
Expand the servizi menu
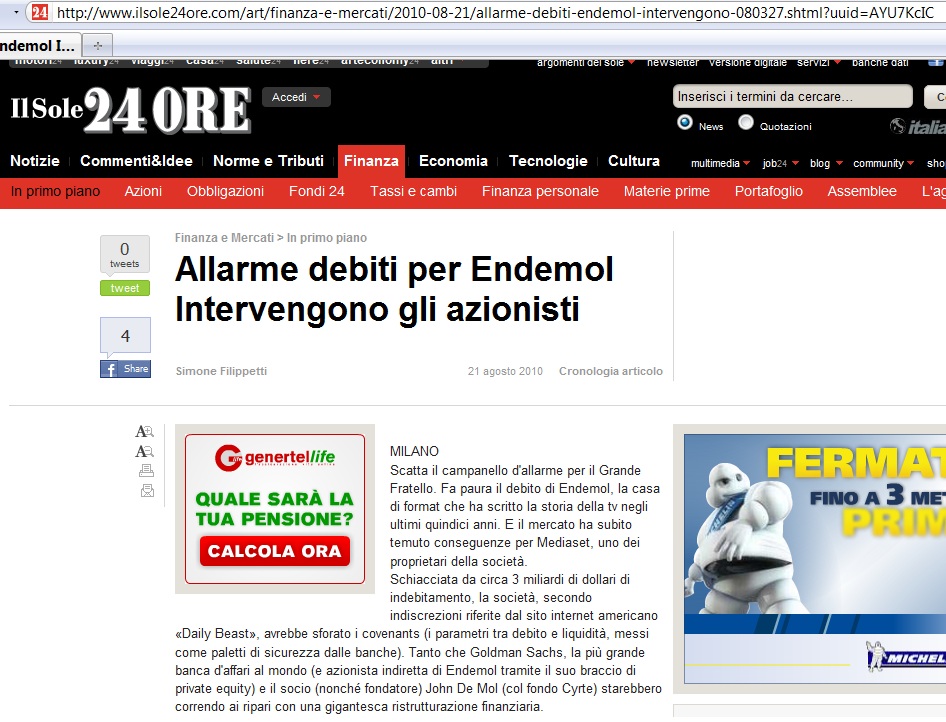[x=819, y=62]
